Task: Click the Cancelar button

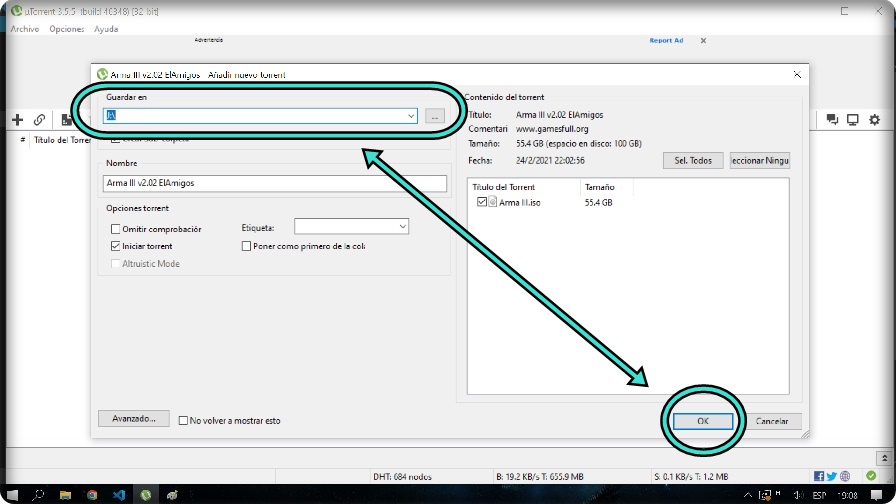Action: 772,421
